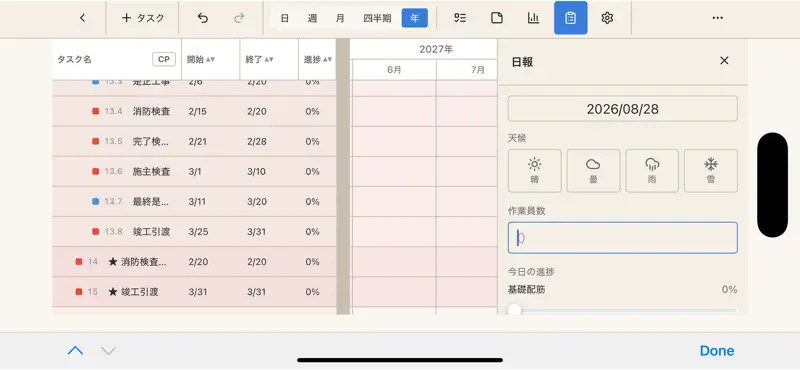The width and height of the screenshot is (800, 370).
Task: Open the date field 2026/08/28
Action: [622, 109]
